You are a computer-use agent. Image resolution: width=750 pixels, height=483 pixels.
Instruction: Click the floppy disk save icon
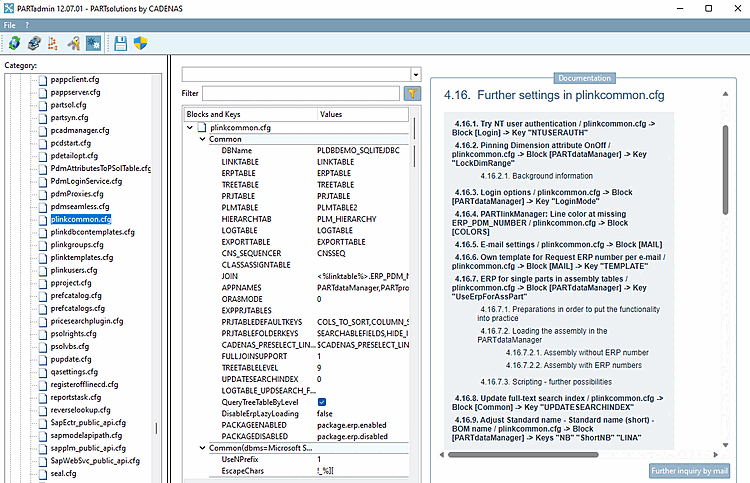[121, 43]
